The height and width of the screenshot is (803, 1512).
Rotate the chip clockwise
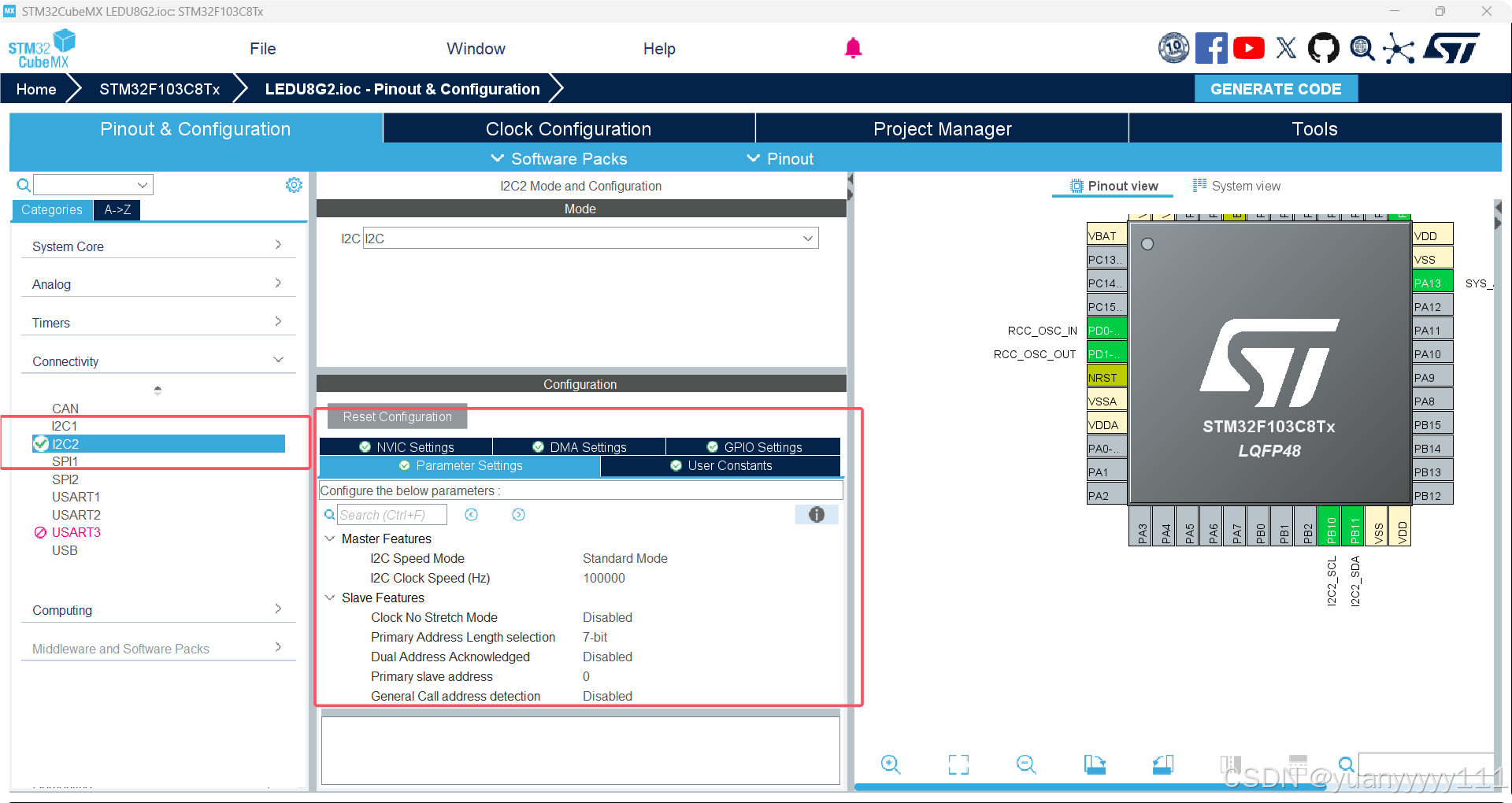(1095, 764)
